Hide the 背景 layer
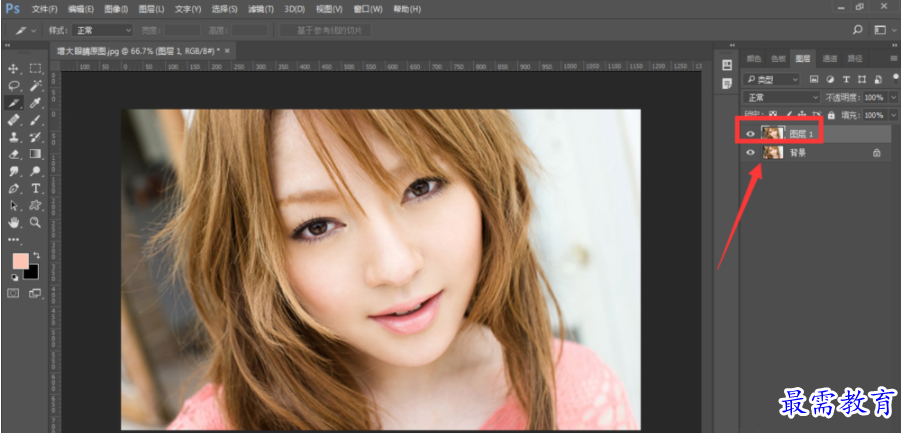The height and width of the screenshot is (434, 903). tap(750, 153)
